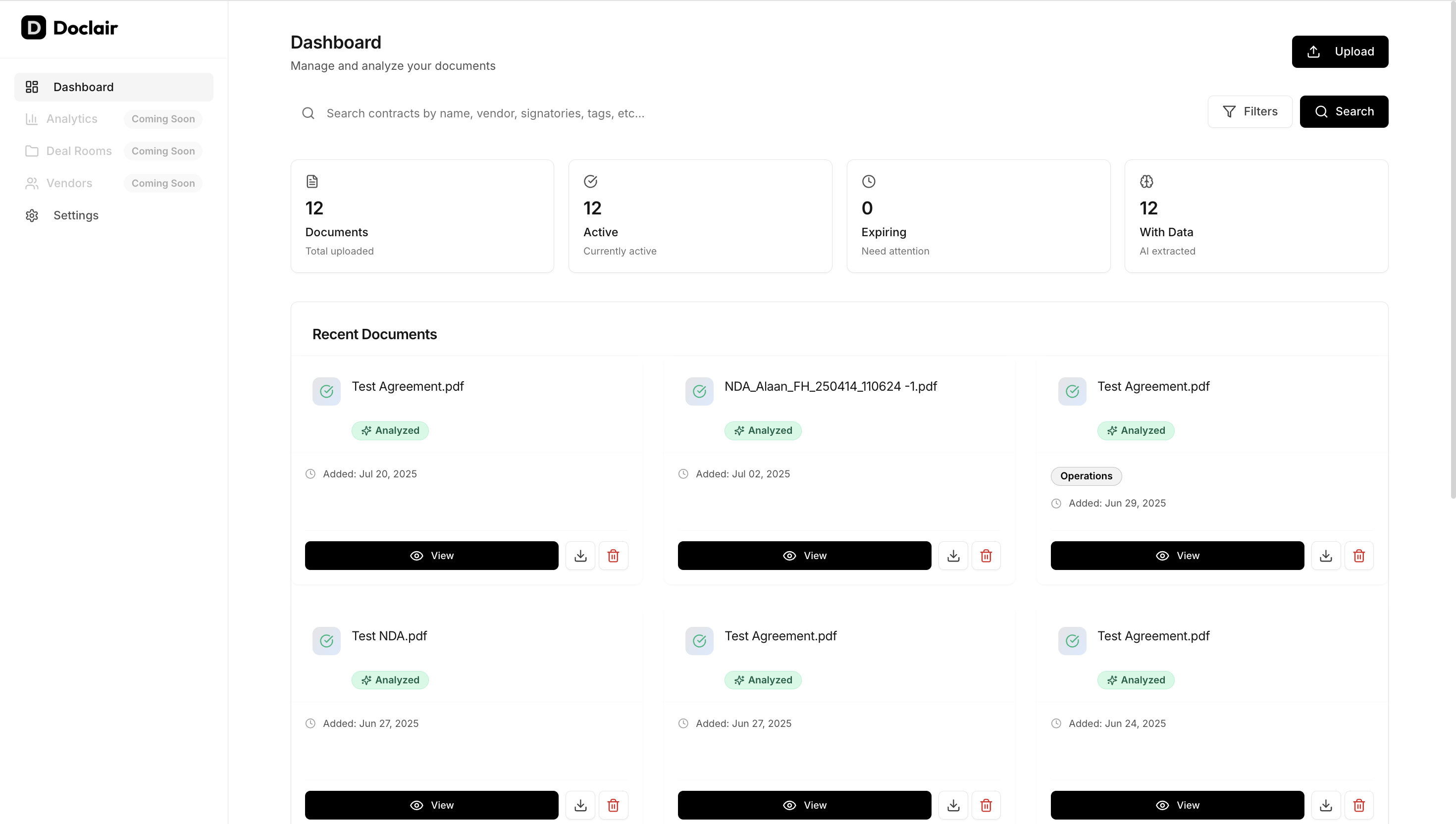The width and height of the screenshot is (1456, 824).
Task: Download the Jun 24 Test Agreement.pdf
Action: [x=1326, y=805]
